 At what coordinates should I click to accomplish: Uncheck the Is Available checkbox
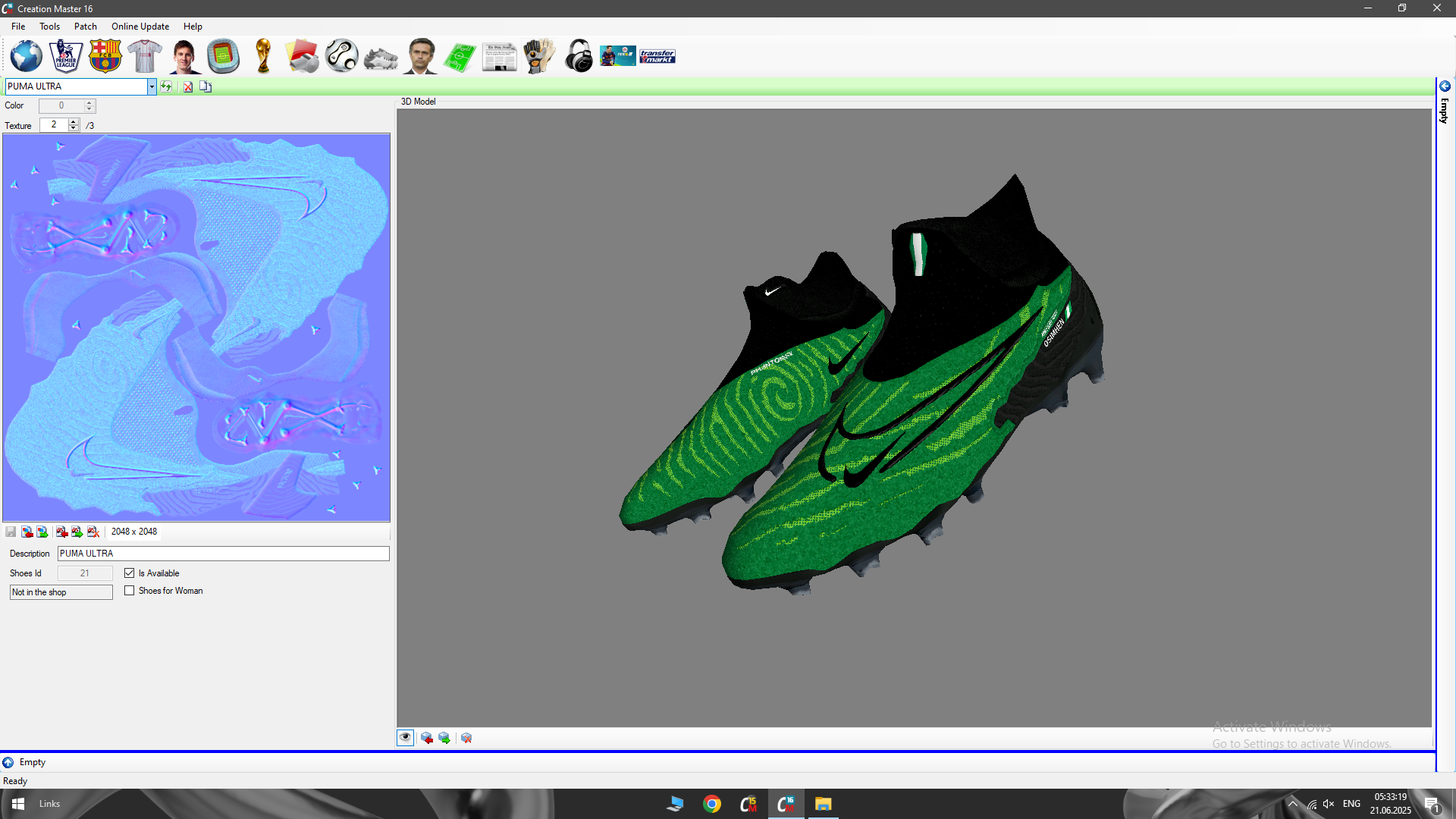[x=130, y=573]
